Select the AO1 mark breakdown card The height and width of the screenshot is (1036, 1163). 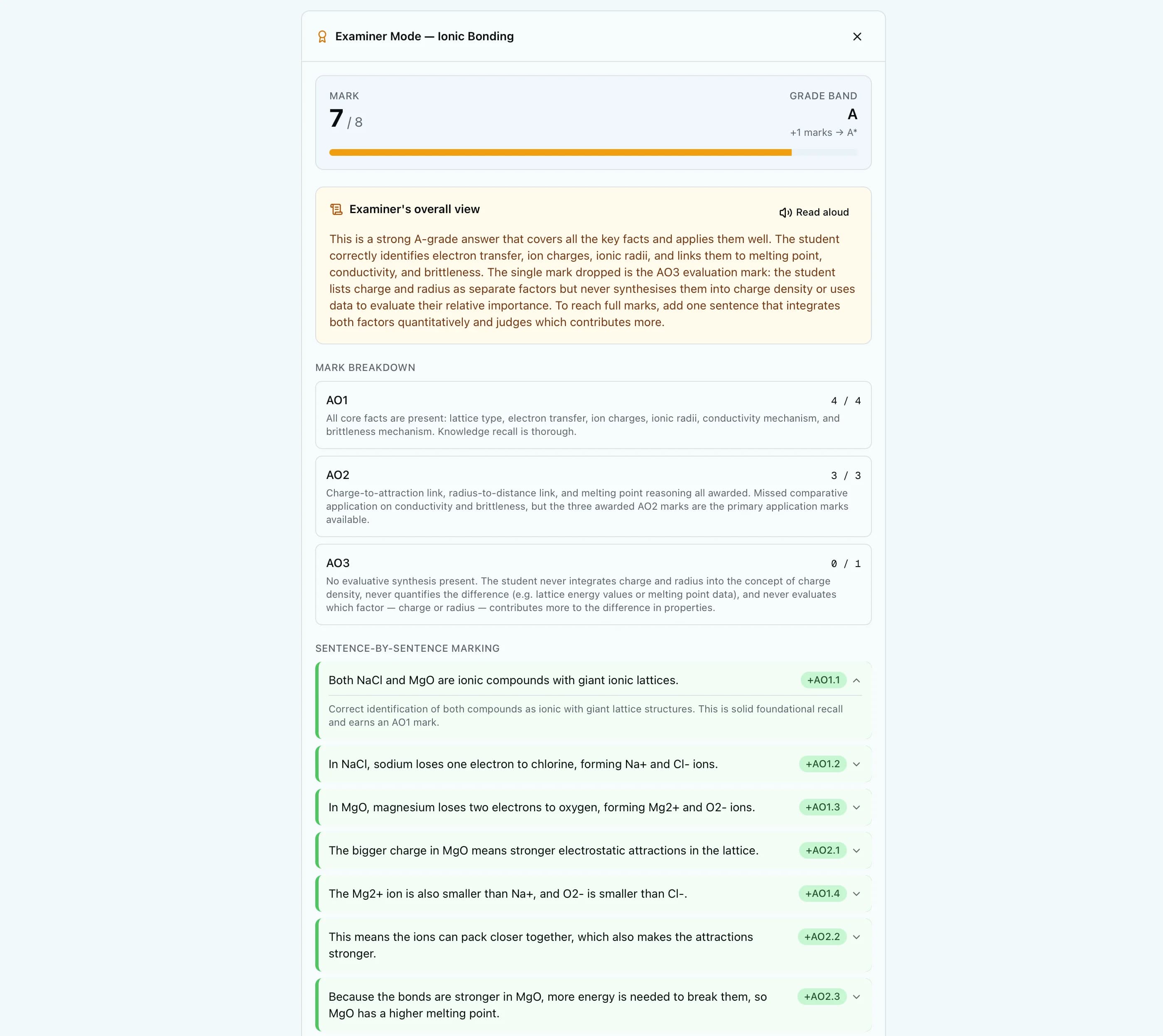[x=593, y=415]
